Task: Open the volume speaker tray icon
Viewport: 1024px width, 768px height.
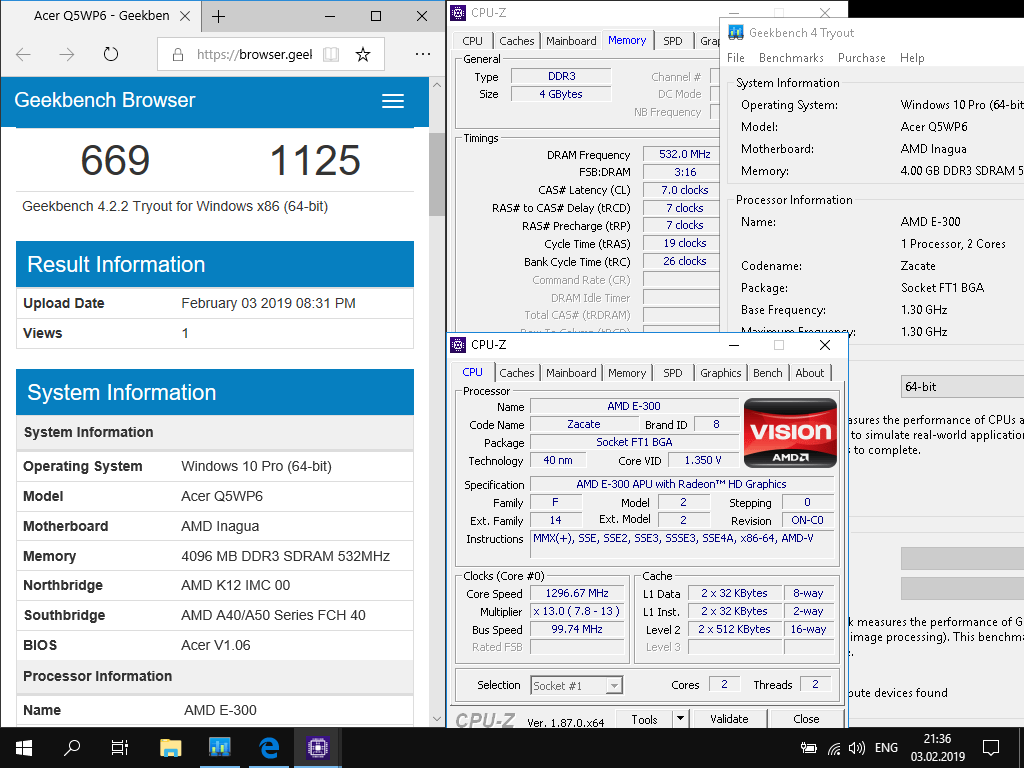Action: pos(857,748)
